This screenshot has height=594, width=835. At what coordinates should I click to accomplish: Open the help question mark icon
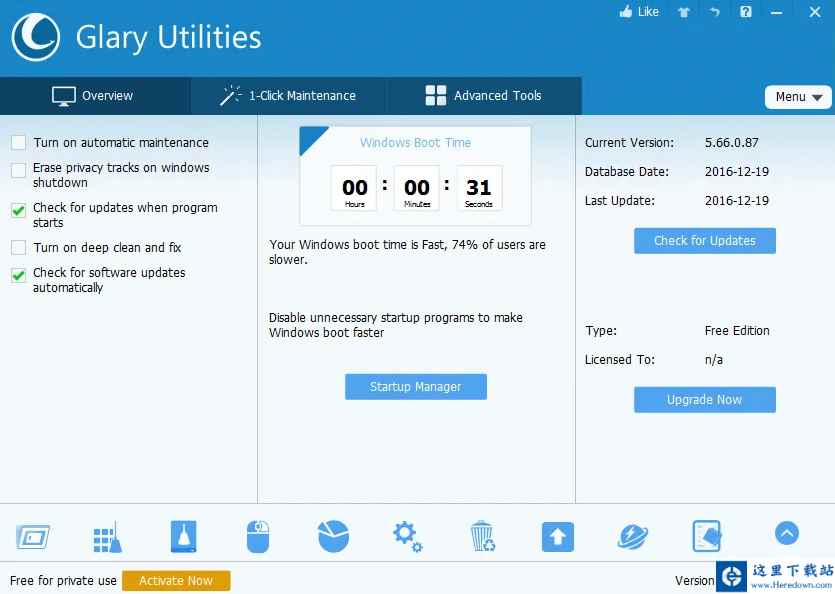click(746, 12)
